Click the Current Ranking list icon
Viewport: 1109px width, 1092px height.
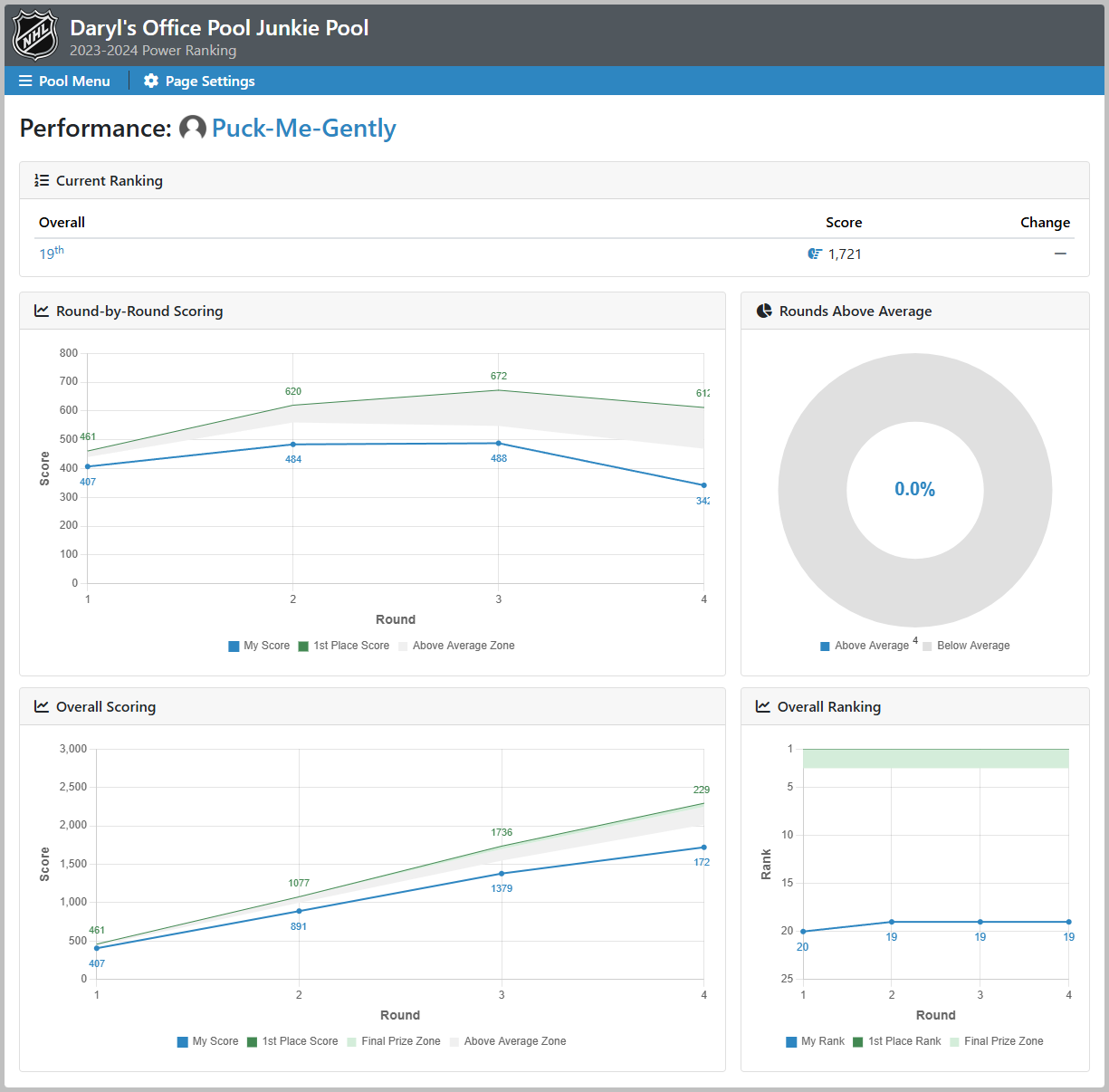(42, 180)
